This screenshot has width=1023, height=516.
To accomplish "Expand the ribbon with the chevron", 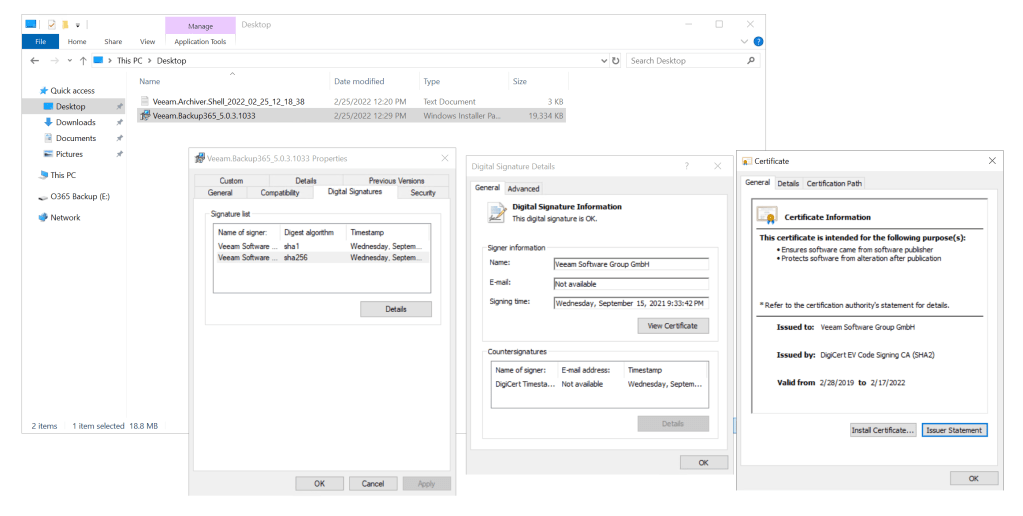I will tap(743, 41).
